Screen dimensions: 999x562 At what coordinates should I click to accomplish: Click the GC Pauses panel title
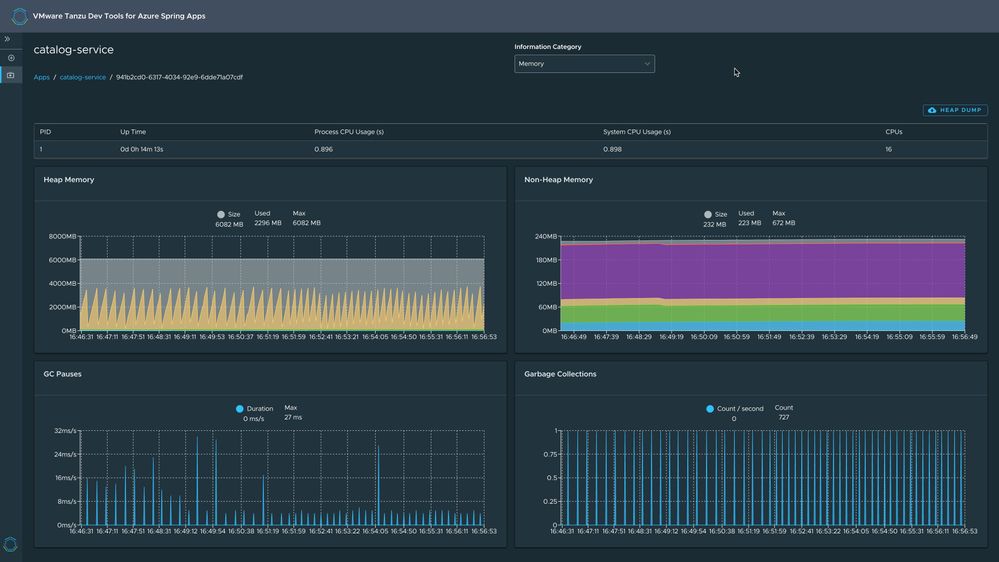tap(62, 374)
